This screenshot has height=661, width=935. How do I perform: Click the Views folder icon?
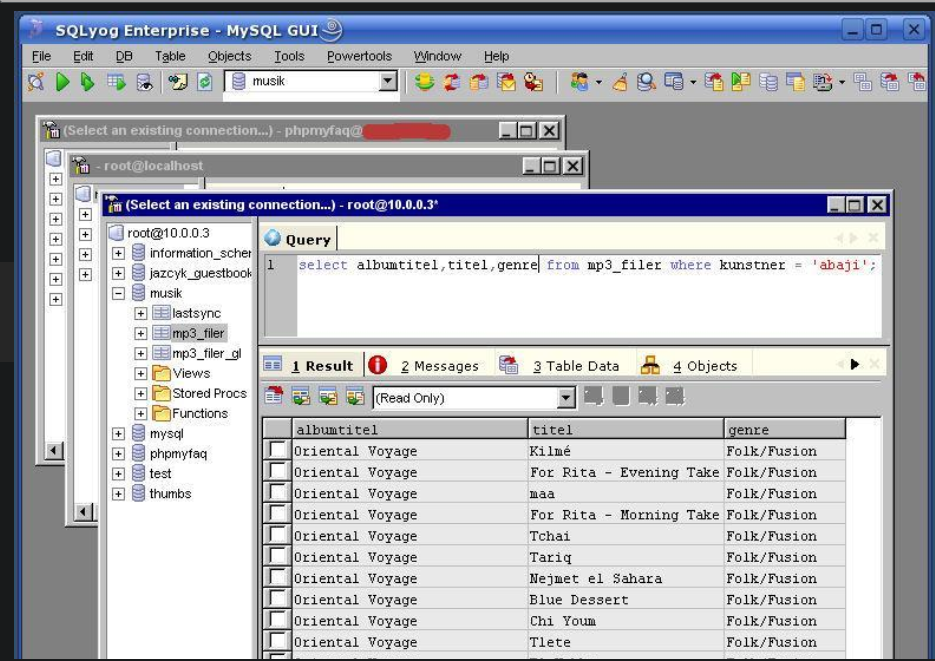pyautogui.click(x=161, y=373)
